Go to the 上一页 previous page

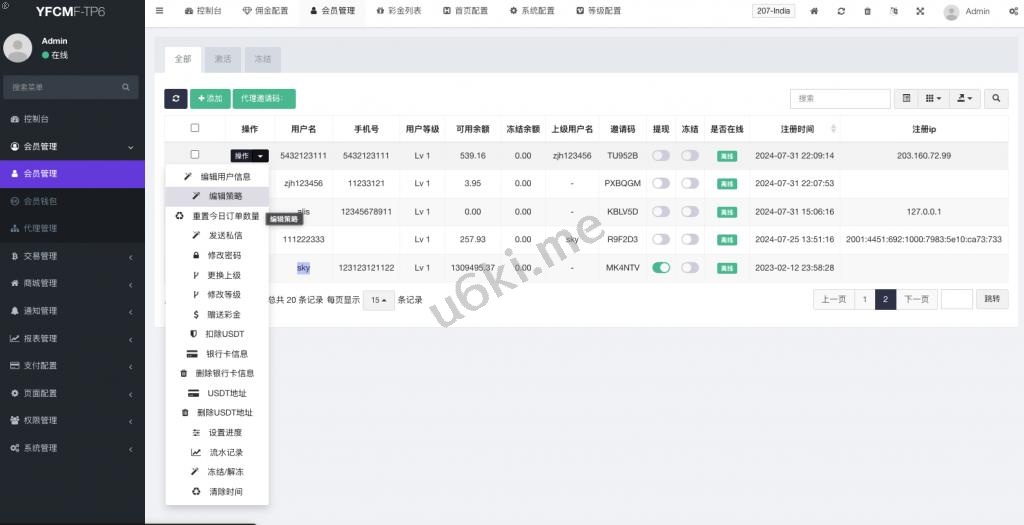(834, 299)
